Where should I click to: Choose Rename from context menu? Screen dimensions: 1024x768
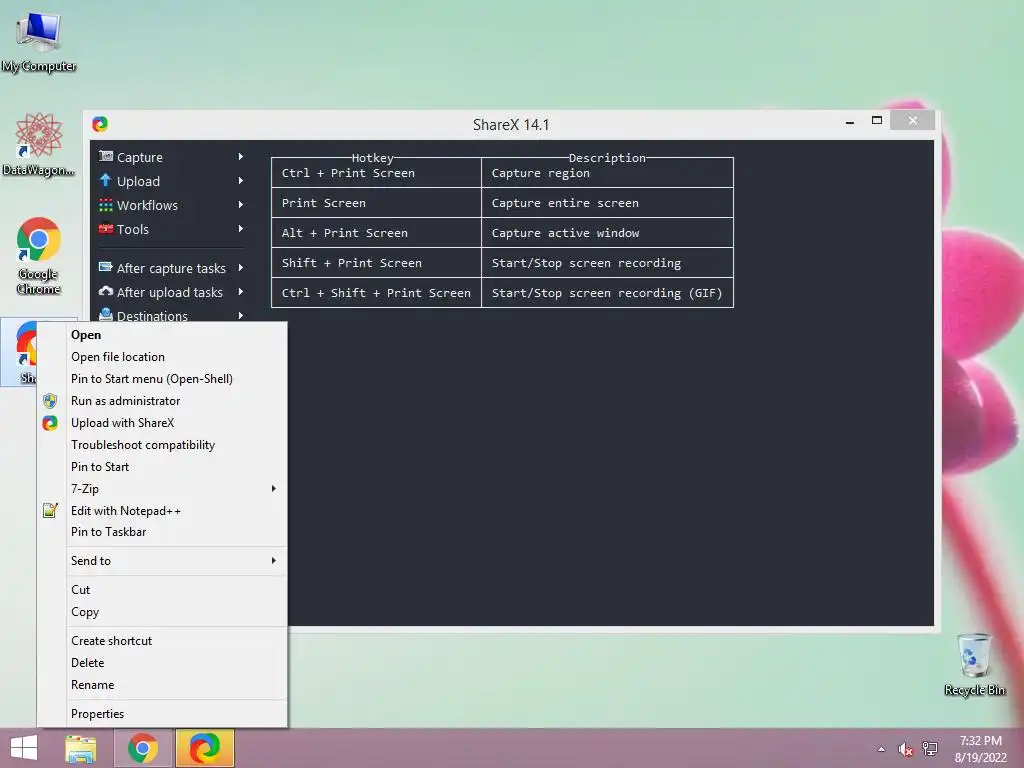(x=162, y=685)
